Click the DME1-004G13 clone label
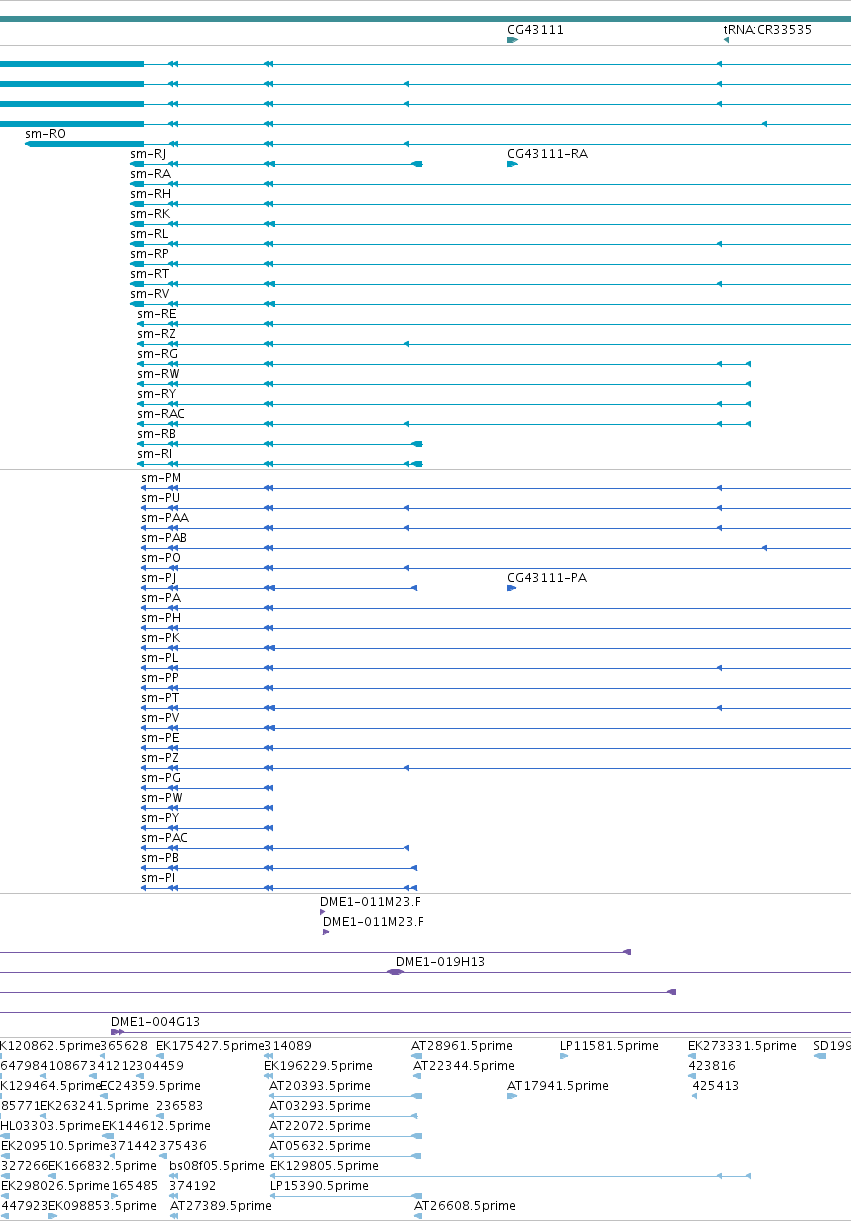 tap(155, 1022)
